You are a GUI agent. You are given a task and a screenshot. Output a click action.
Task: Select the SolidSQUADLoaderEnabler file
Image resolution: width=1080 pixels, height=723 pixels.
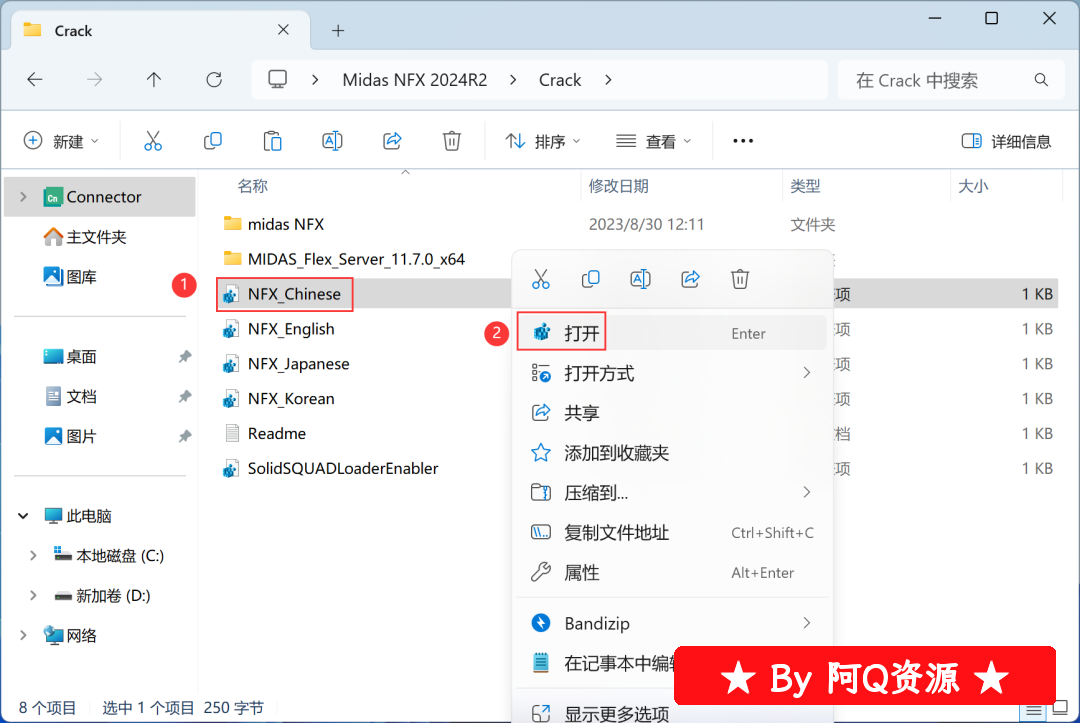331,468
